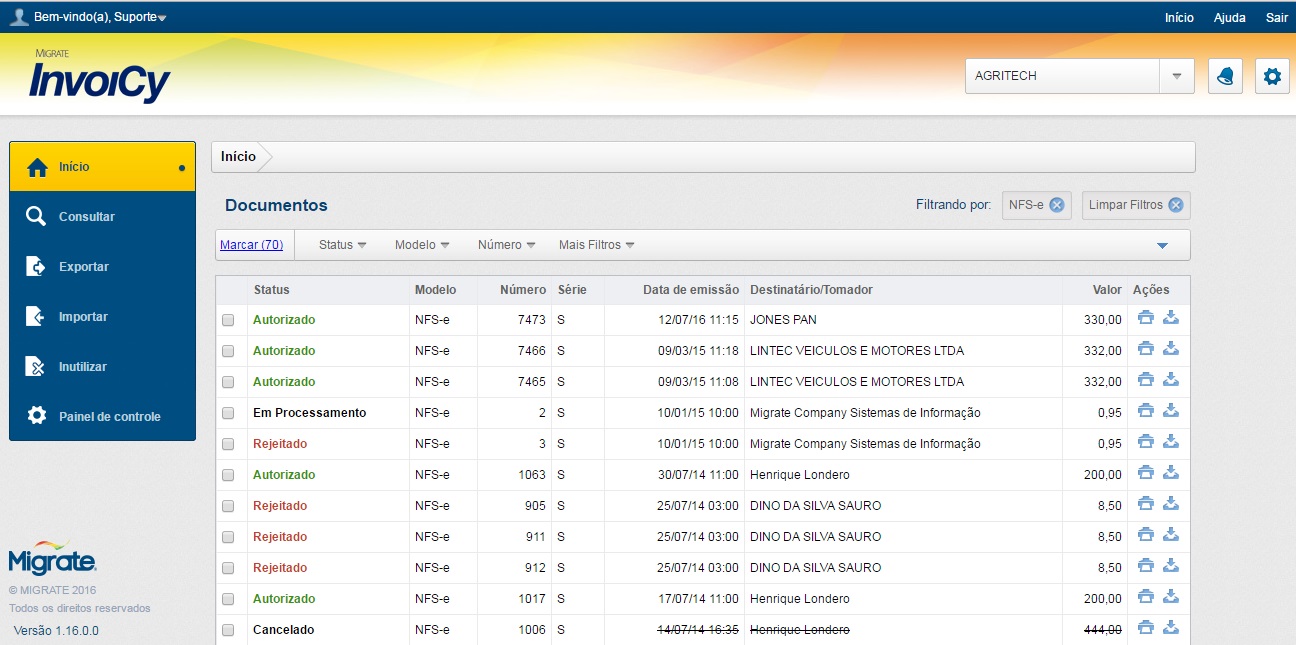Download the authorized invoice number 1063

point(1171,474)
